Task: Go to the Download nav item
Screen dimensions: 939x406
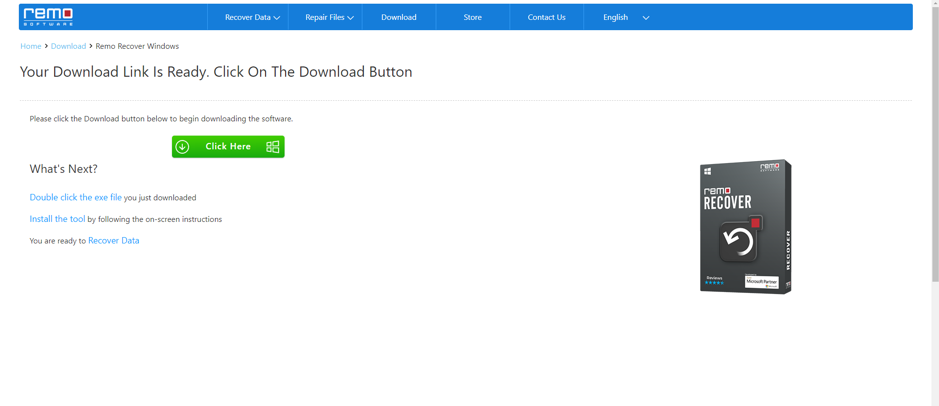Action: tap(399, 17)
